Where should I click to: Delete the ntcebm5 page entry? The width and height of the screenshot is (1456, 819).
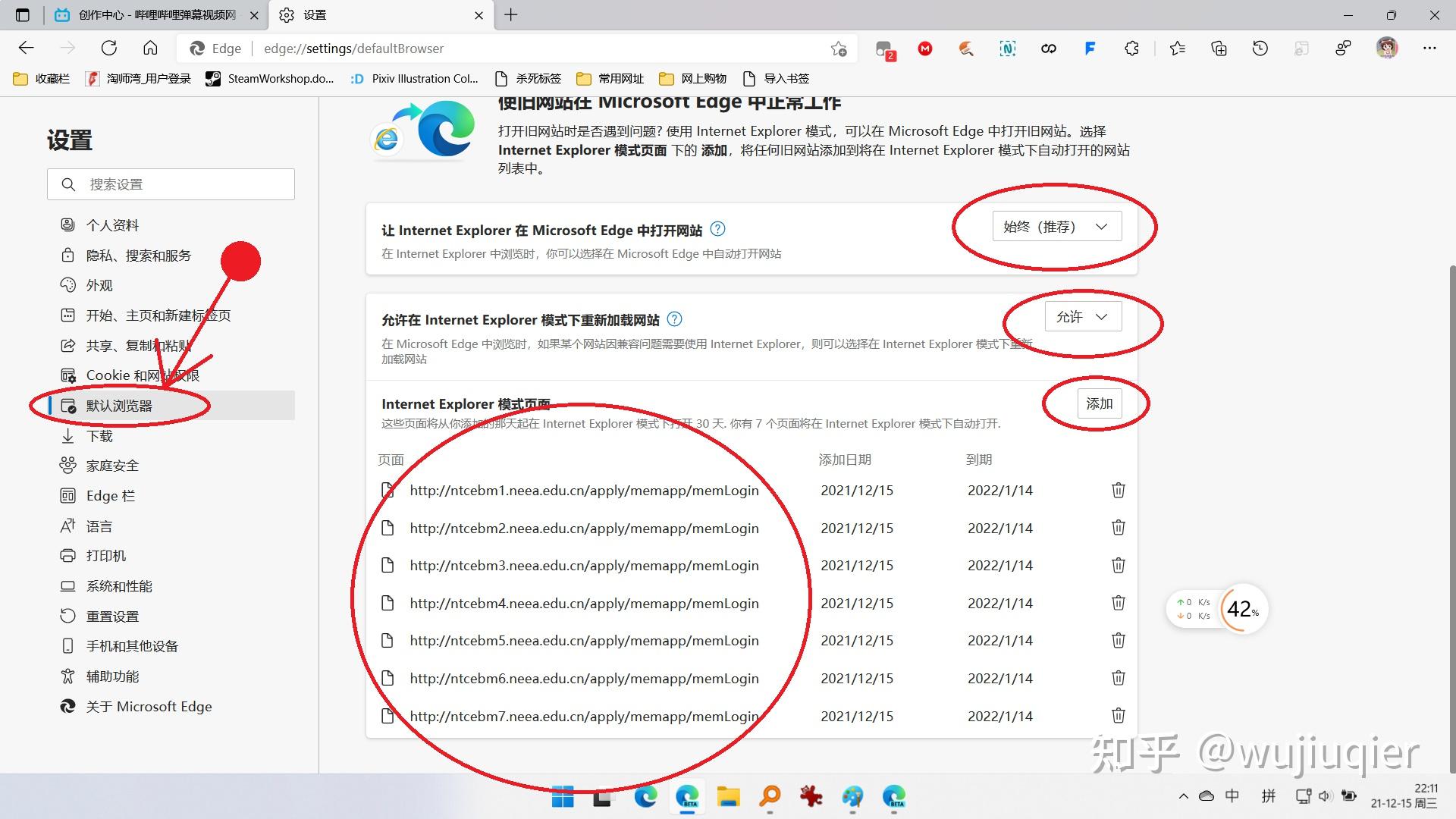(1118, 640)
